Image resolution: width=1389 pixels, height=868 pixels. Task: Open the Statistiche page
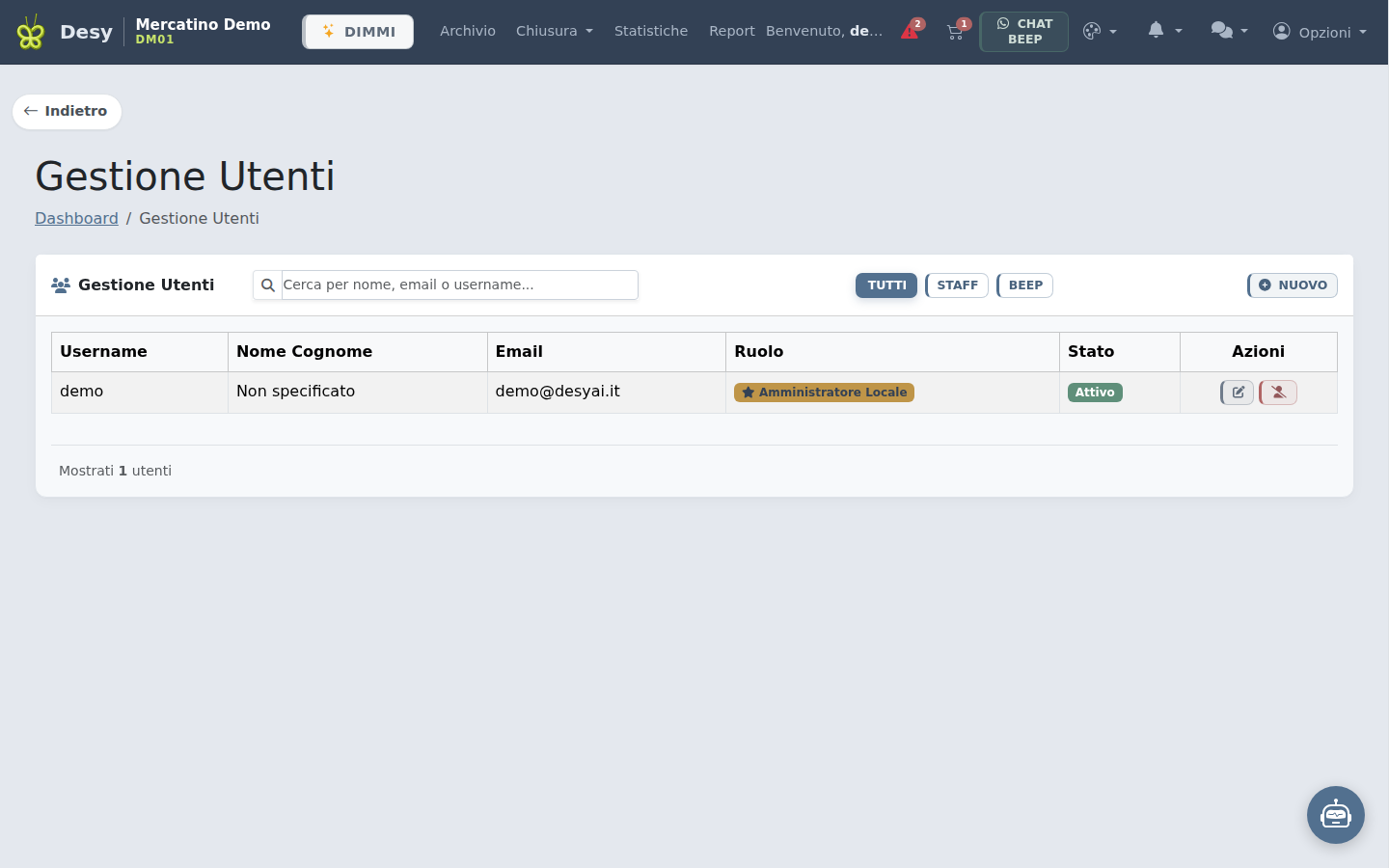(651, 31)
